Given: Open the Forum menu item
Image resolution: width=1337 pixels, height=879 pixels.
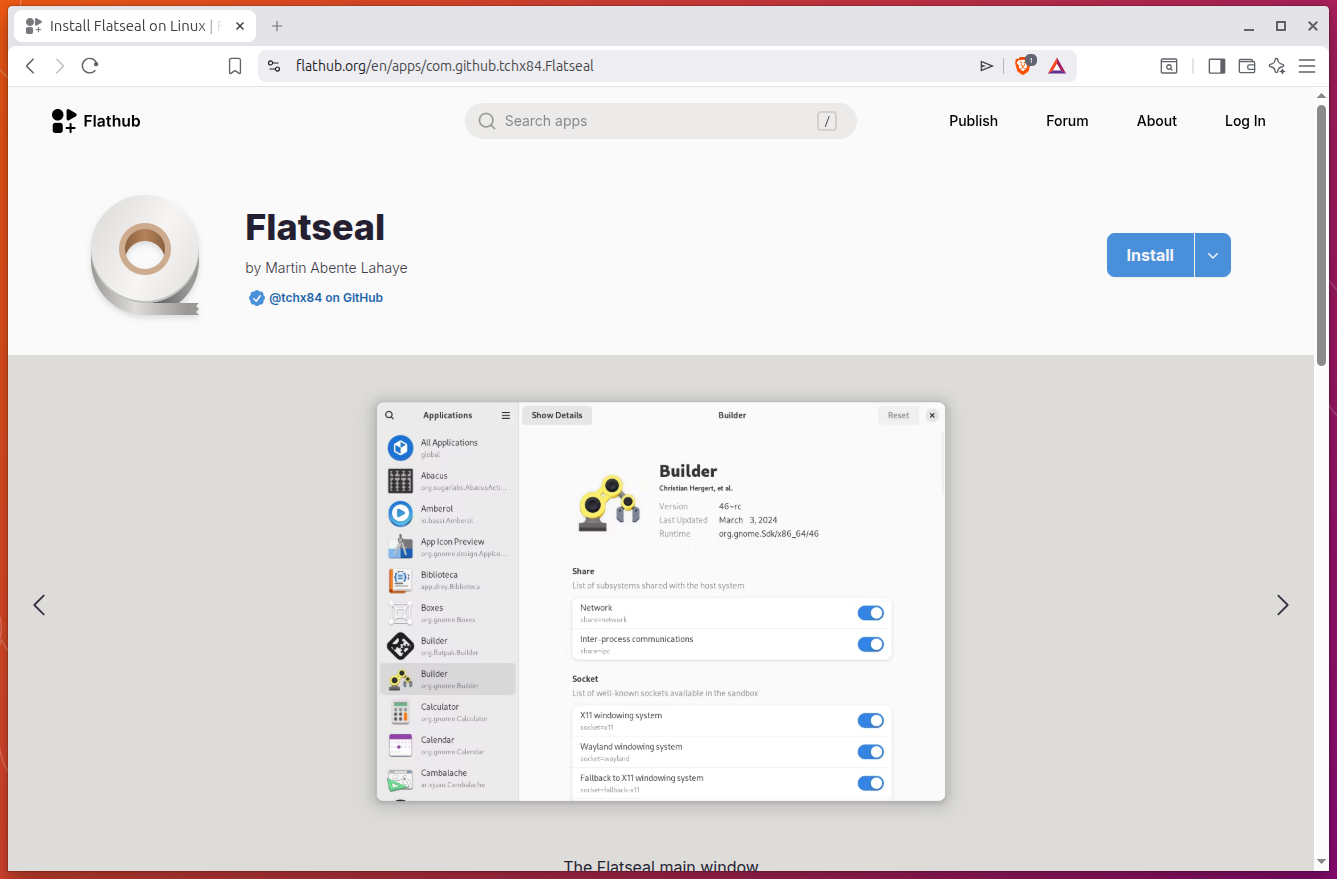Looking at the screenshot, I should click(1067, 121).
